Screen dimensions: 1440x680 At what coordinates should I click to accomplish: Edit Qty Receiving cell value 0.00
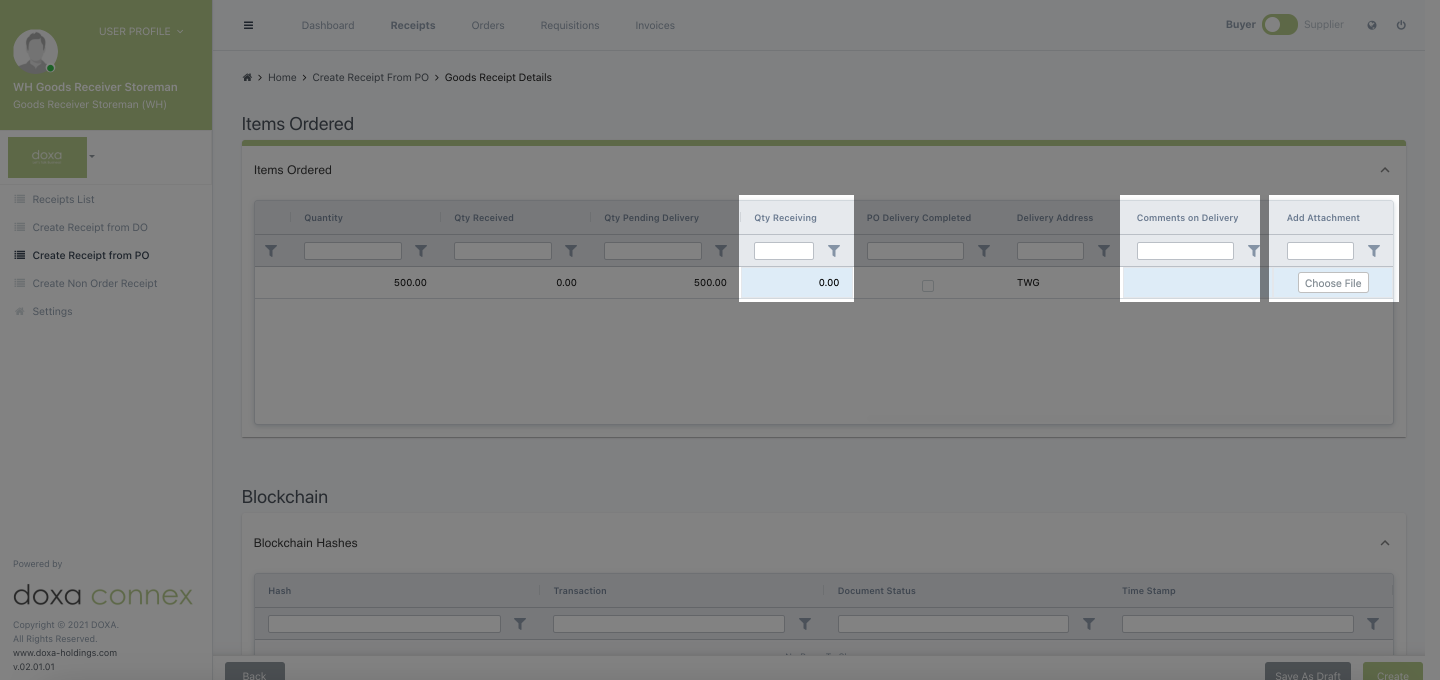(797, 283)
